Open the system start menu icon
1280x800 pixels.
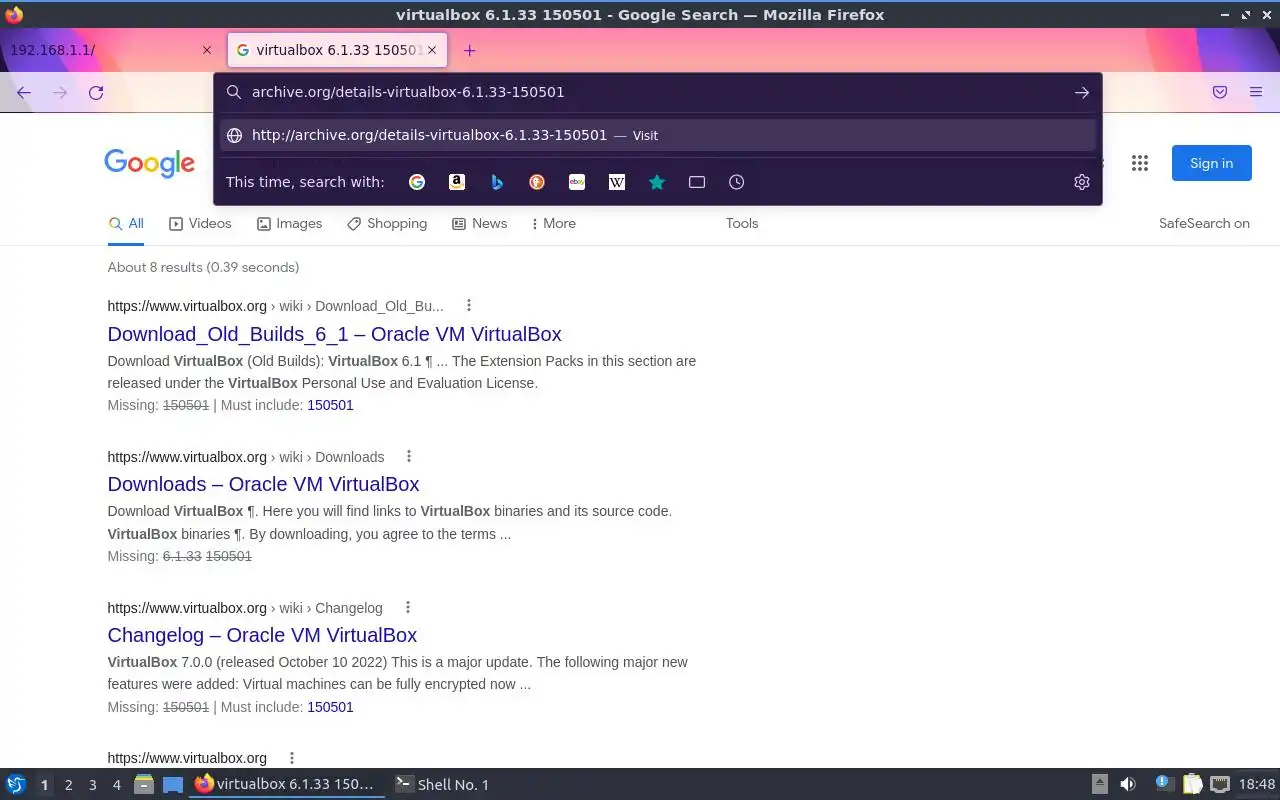pyautogui.click(x=16, y=784)
